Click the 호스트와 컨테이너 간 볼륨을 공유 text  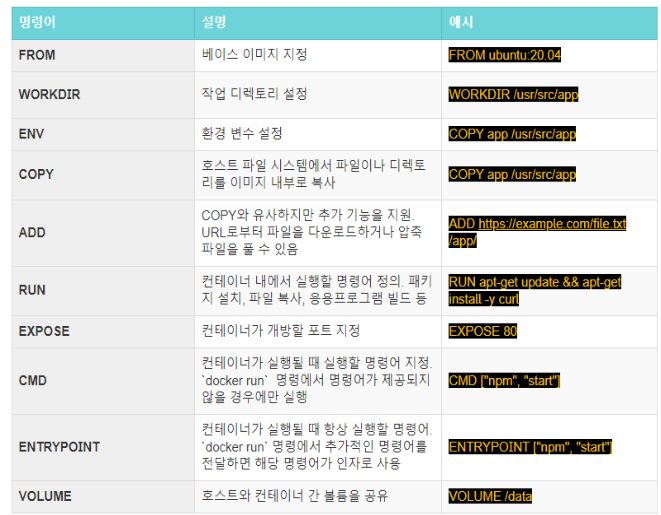[x=295, y=496]
